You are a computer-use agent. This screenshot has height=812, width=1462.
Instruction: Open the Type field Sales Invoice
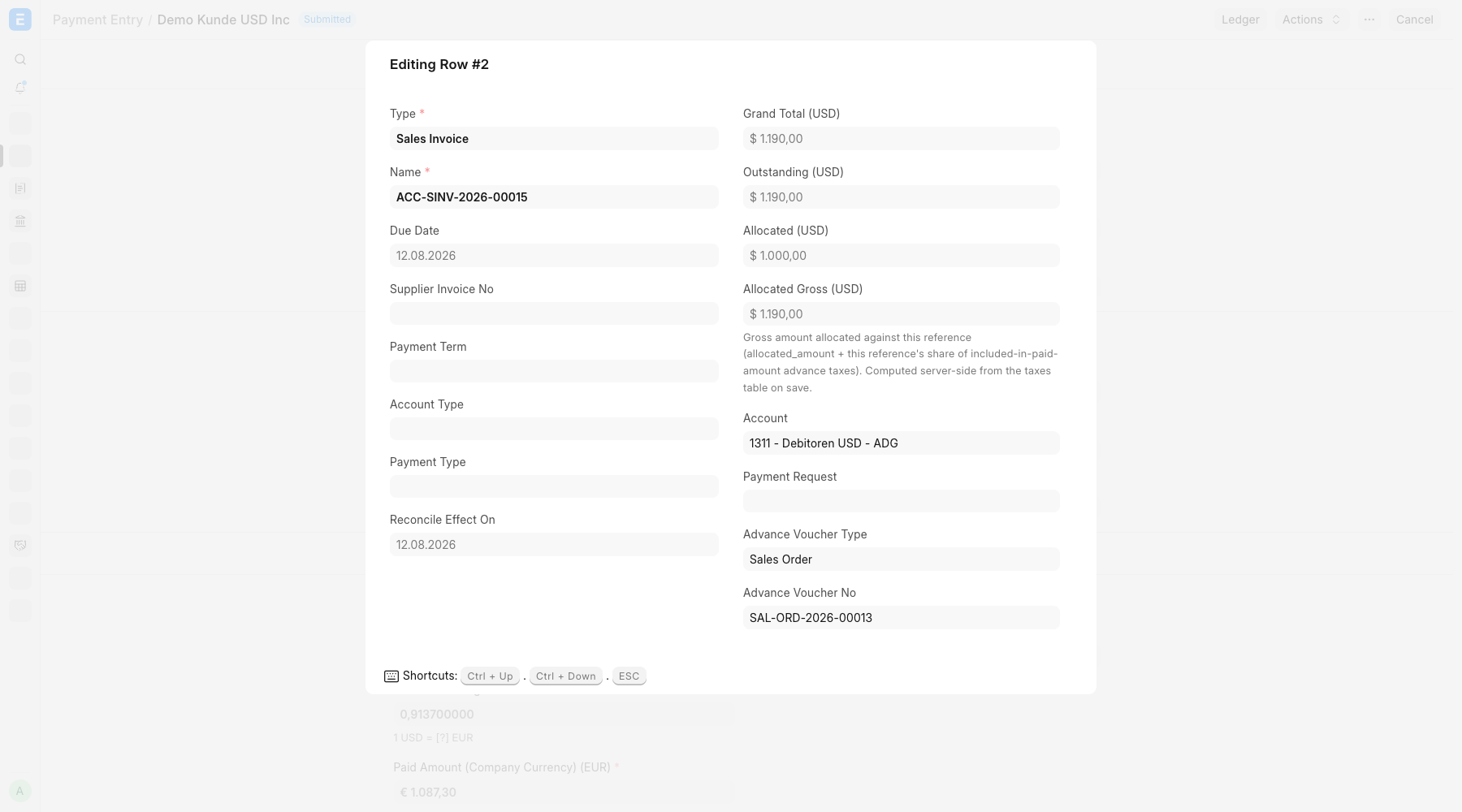point(554,139)
